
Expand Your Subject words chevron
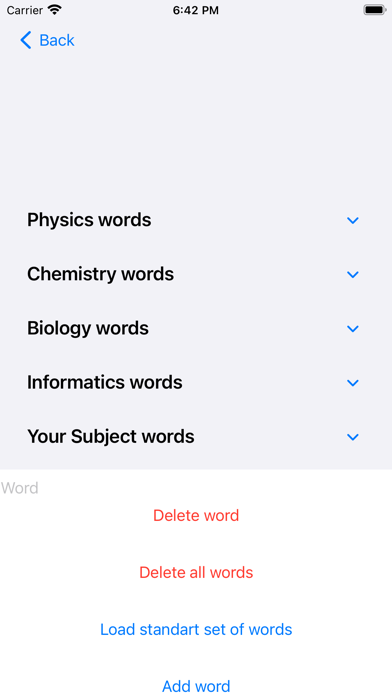pos(352,437)
